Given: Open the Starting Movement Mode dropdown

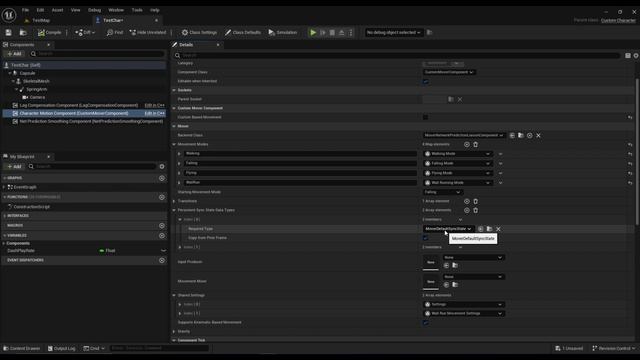Looking at the screenshot, I should click(442, 192).
